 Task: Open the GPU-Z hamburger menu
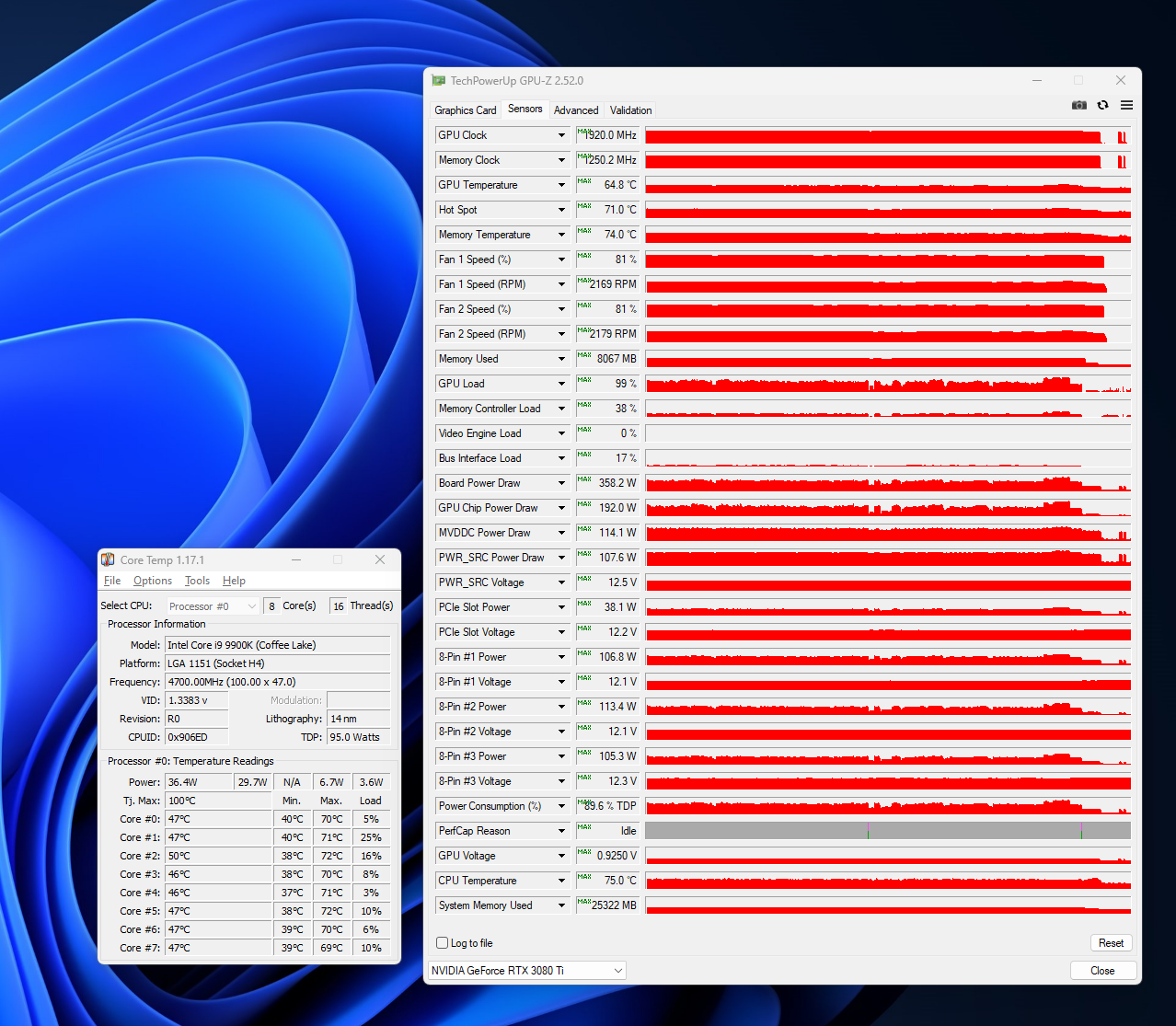1126,106
